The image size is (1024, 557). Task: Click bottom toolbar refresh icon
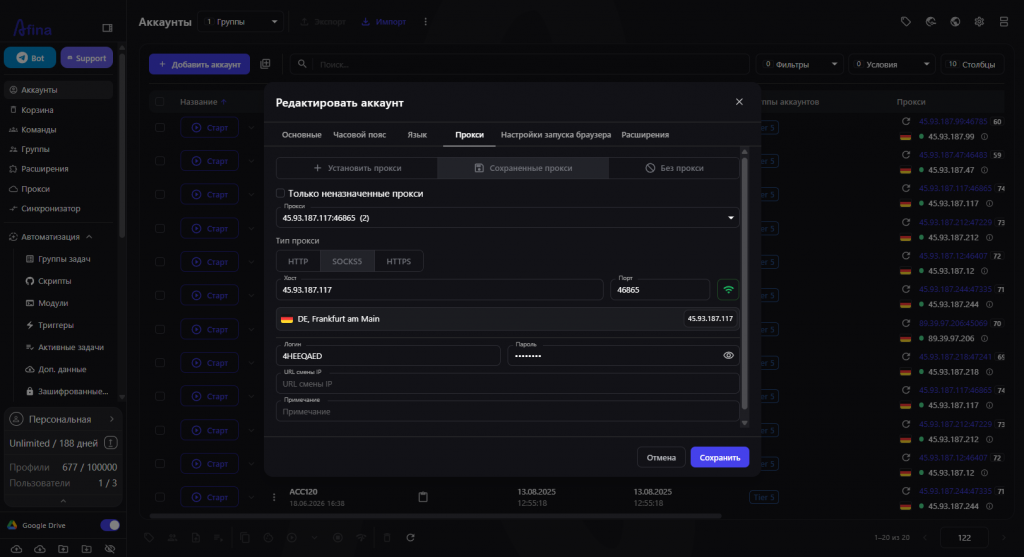(410, 537)
